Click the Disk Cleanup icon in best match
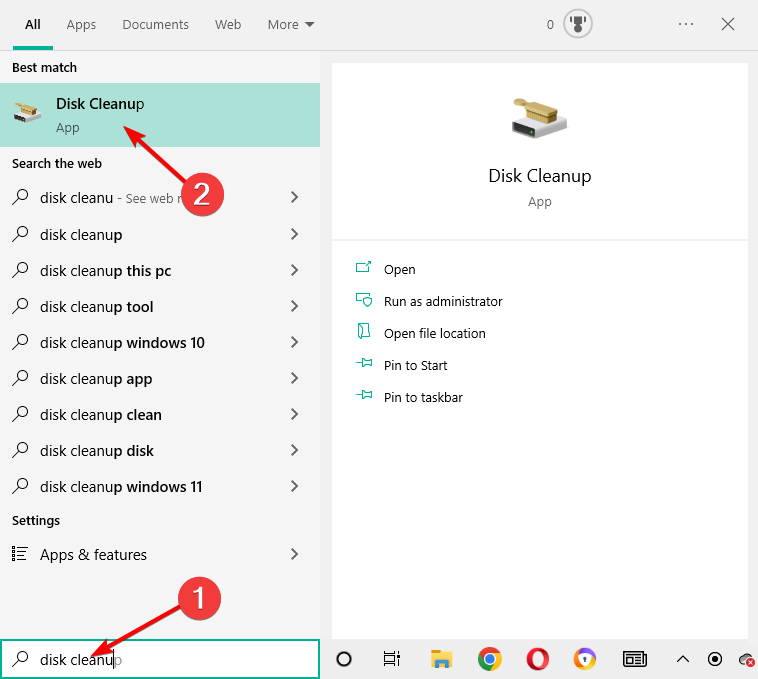This screenshot has height=679, width=758. click(x=27, y=113)
